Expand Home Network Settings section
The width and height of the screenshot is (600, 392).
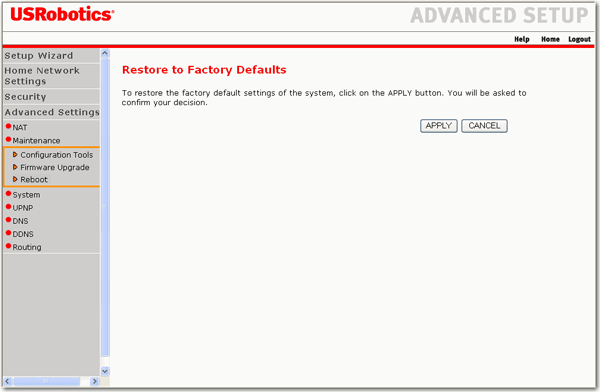coord(42,76)
